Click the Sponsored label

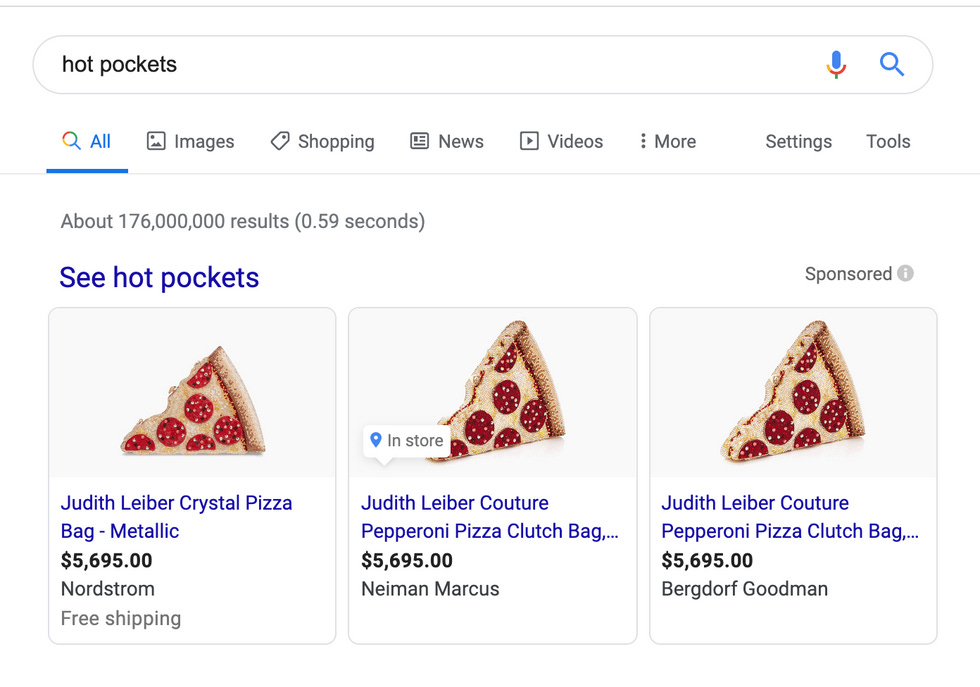click(x=848, y=274)
